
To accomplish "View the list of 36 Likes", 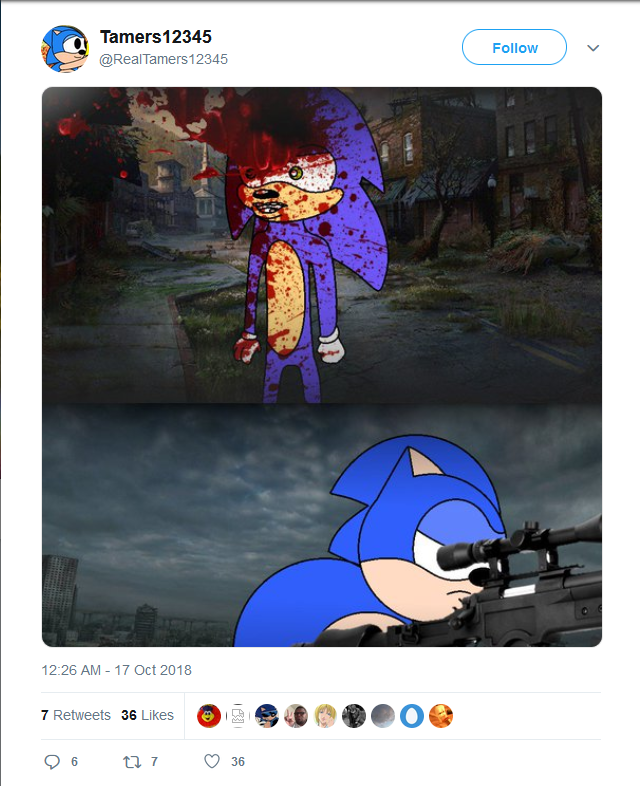I will 147,715.
